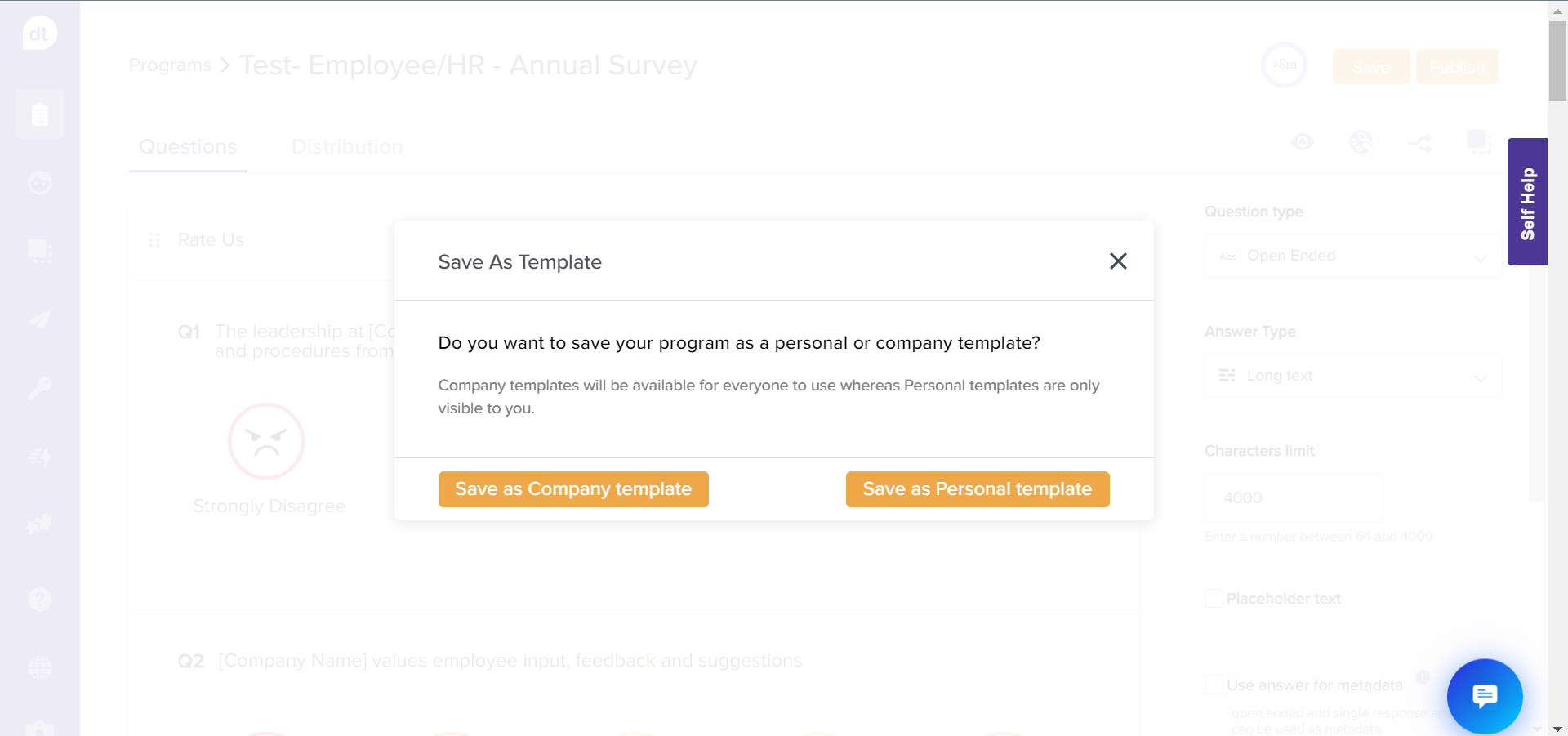Screen dimensions: 1568x736
Task: Expand the Answer Type Long text dropdown
Action: [x=1352, y=376]
